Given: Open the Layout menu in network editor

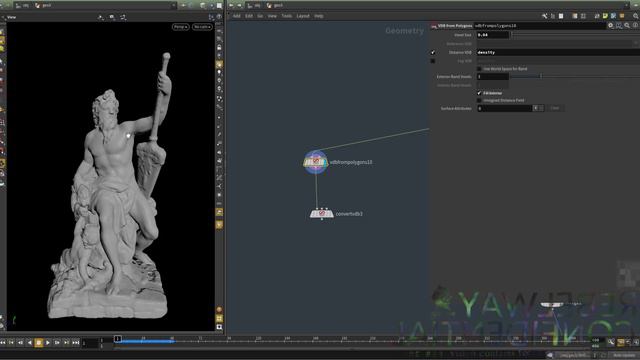Looking at the screenshot, I should [x=303, y=16].
